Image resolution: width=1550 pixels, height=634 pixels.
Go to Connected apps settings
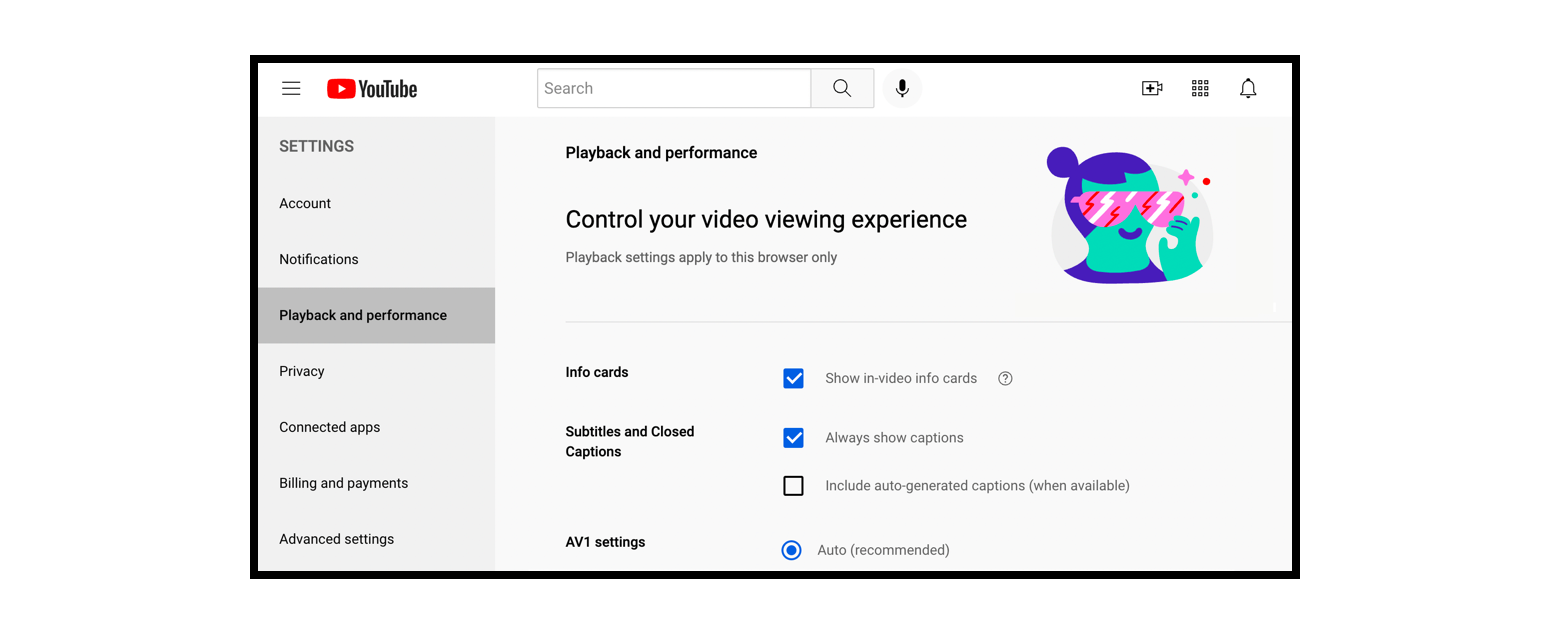coord(329,427)
